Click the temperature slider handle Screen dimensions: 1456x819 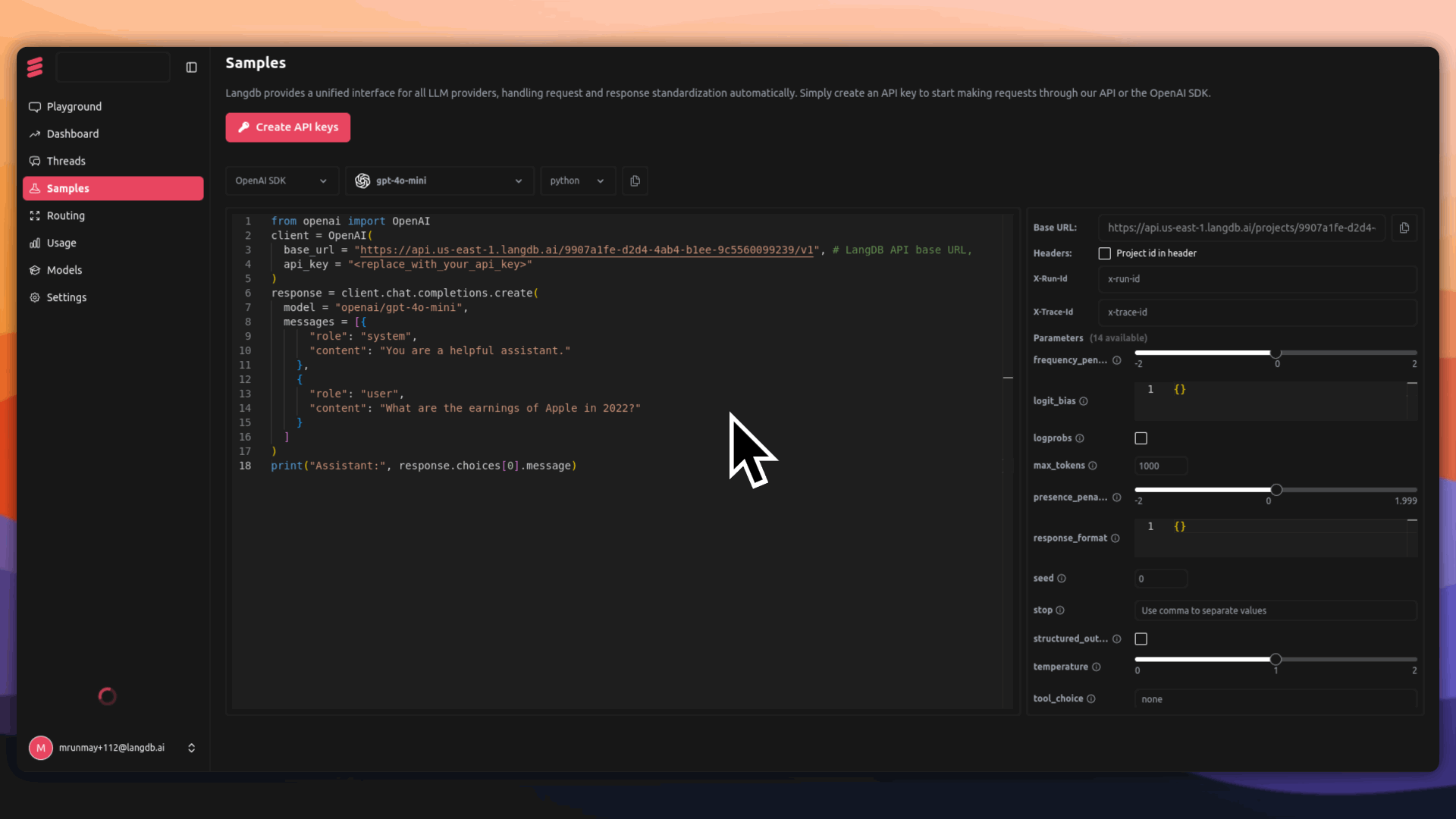pos(1276,660)
